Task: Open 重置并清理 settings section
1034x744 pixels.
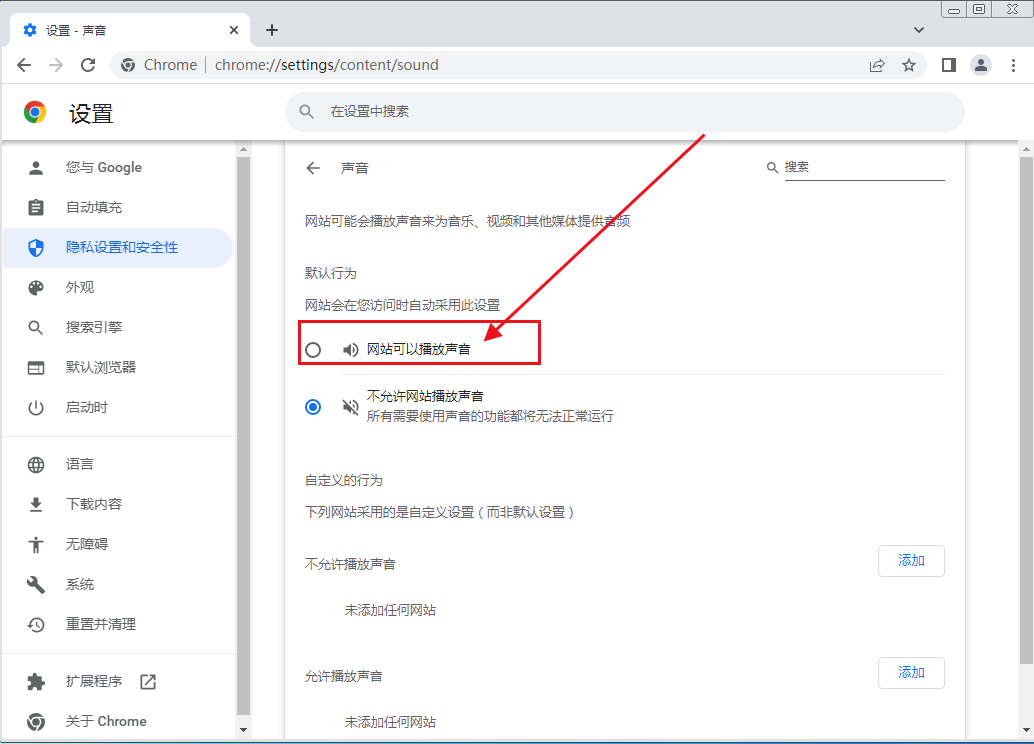Action: coord(119,625)
